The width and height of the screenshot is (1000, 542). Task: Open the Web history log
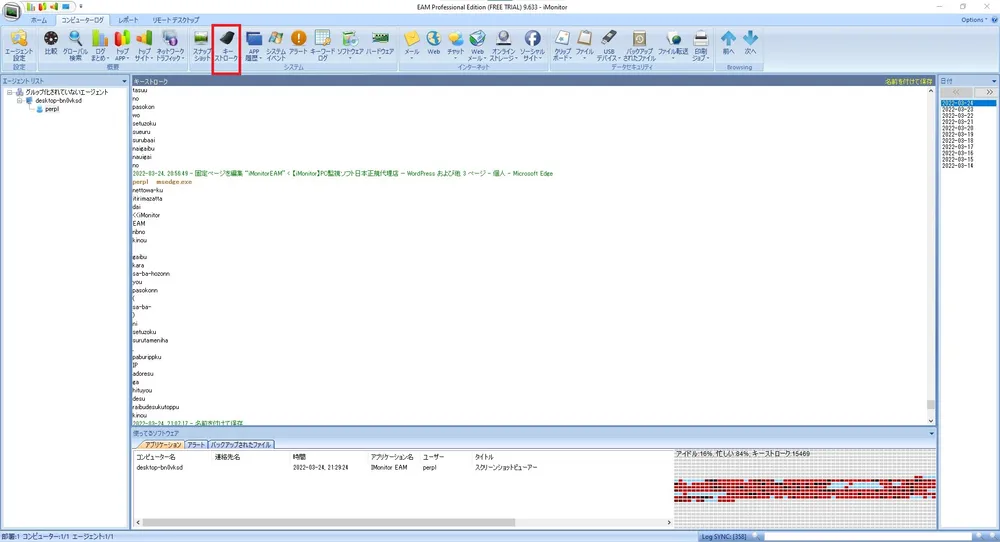tap(434, 43)
